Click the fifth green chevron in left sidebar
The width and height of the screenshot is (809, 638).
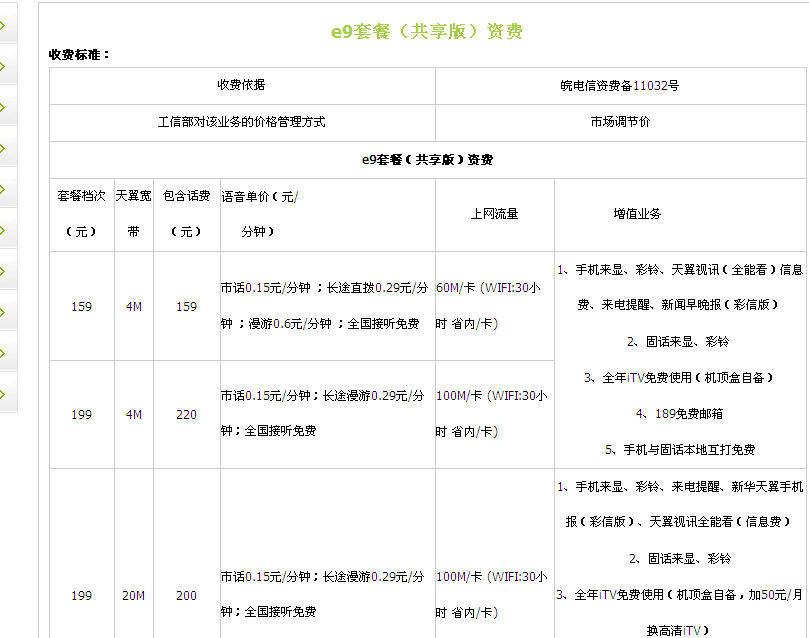click(4, 190)
